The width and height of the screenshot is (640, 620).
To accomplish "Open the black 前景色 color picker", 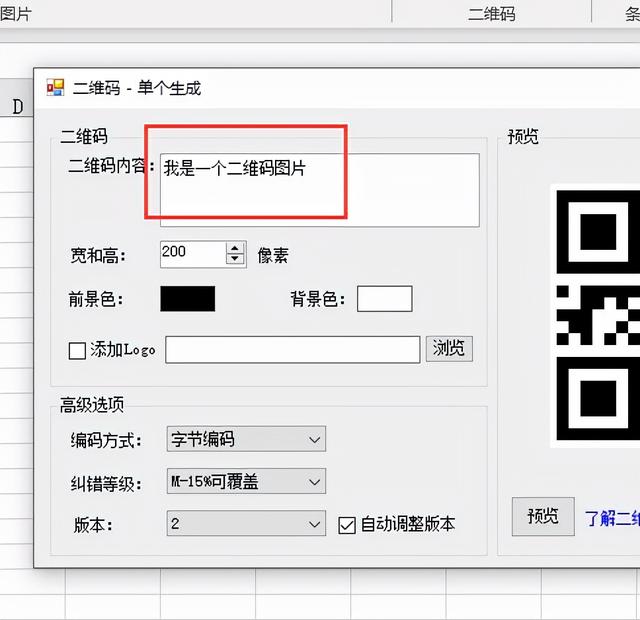I will 188,299.
